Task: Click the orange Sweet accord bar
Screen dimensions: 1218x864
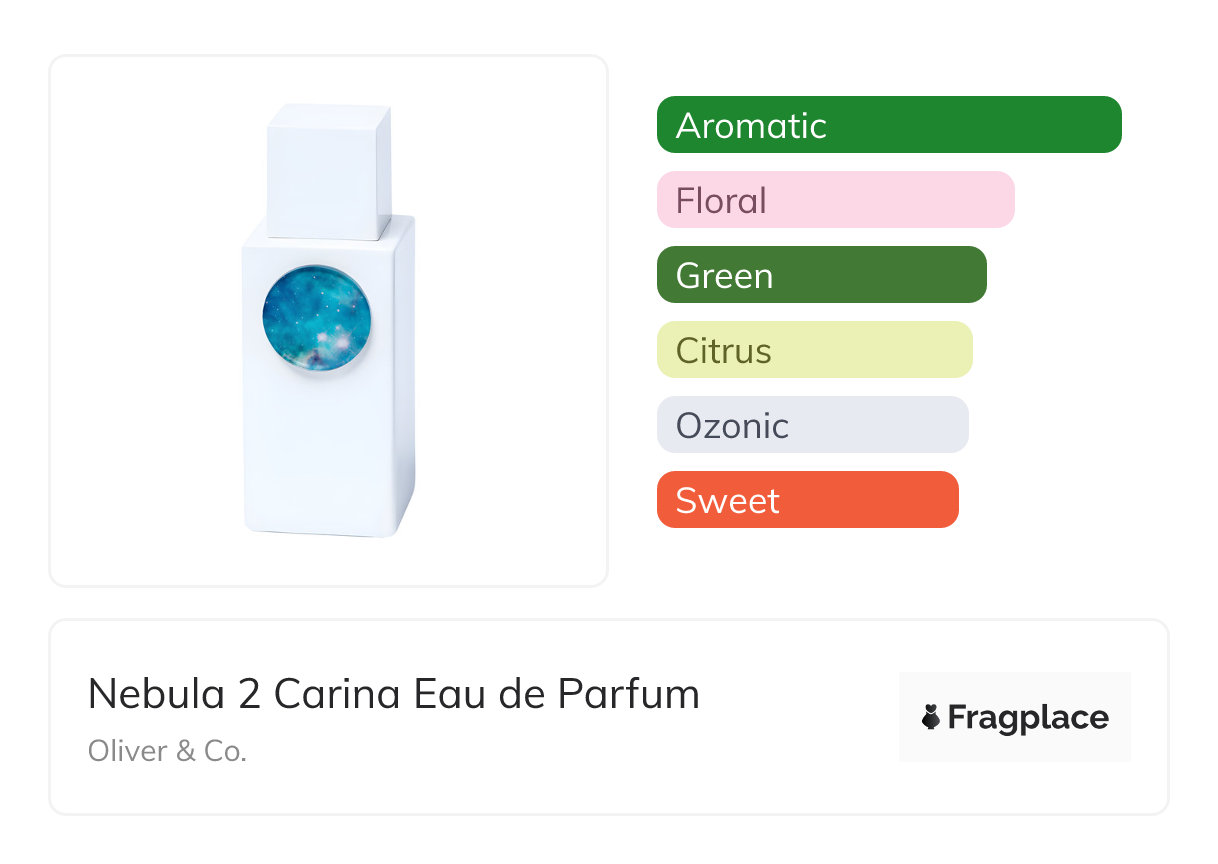Action: click(807, 500)
